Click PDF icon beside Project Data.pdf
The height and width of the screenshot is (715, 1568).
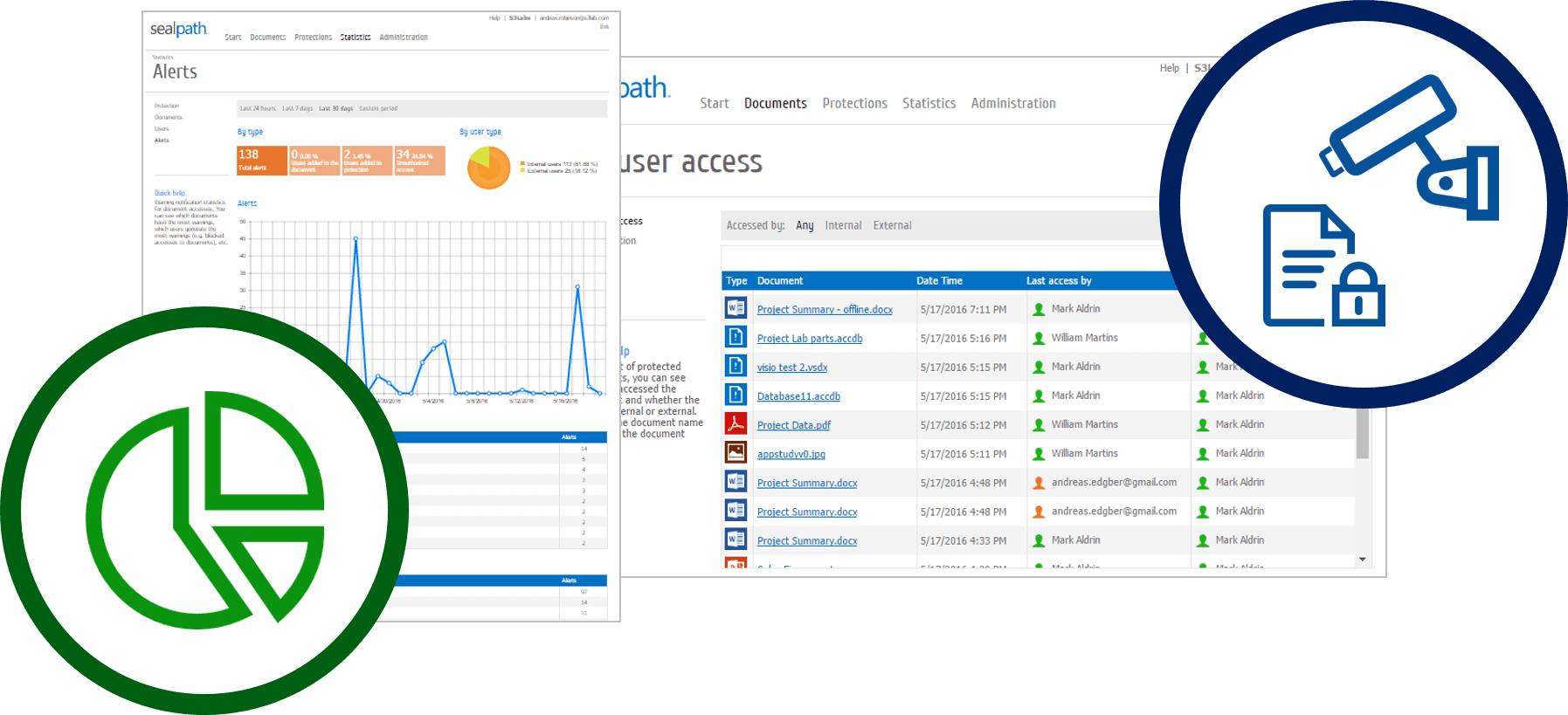pyautogui.click(x=736, y=423)
